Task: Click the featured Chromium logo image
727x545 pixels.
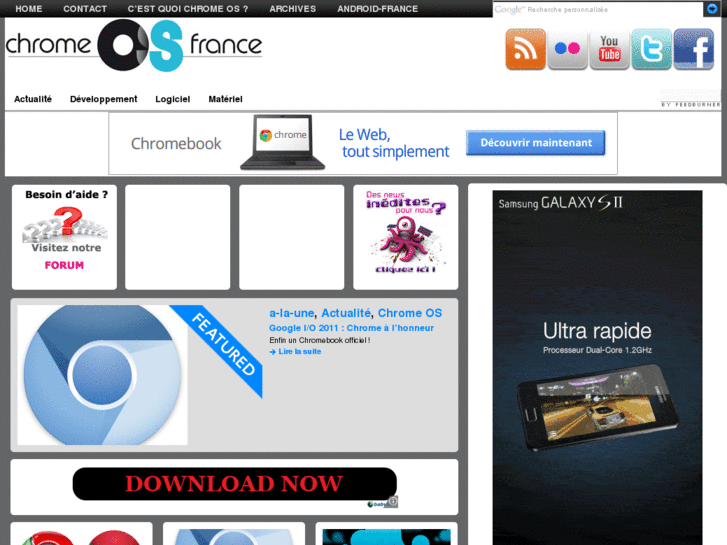Action: [102, 375]
